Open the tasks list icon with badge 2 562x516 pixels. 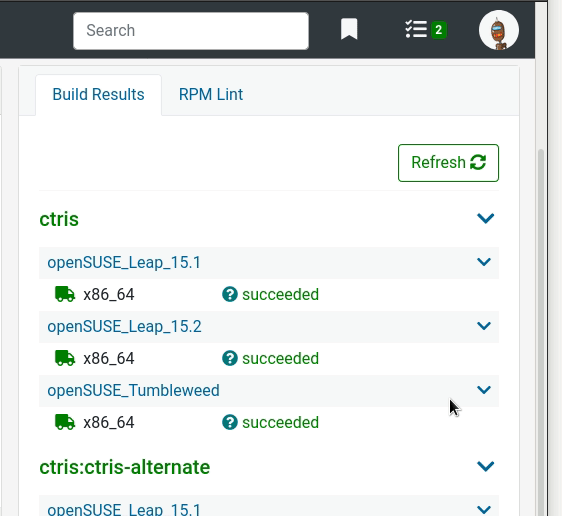(425, 29)
